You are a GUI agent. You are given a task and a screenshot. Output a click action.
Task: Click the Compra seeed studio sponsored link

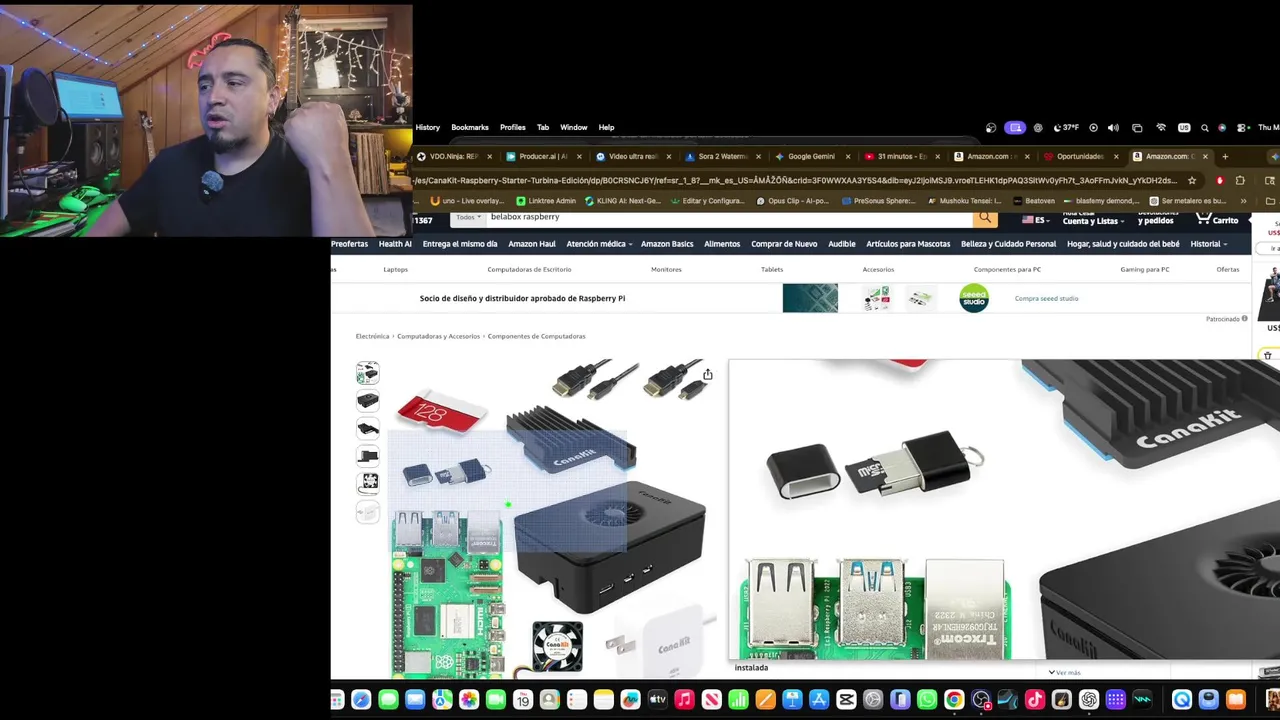tap(1046, 299)
